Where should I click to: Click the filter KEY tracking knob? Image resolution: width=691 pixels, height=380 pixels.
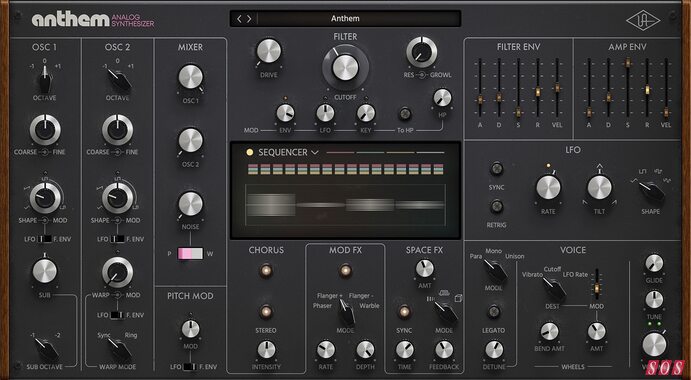tap(366, 113)
